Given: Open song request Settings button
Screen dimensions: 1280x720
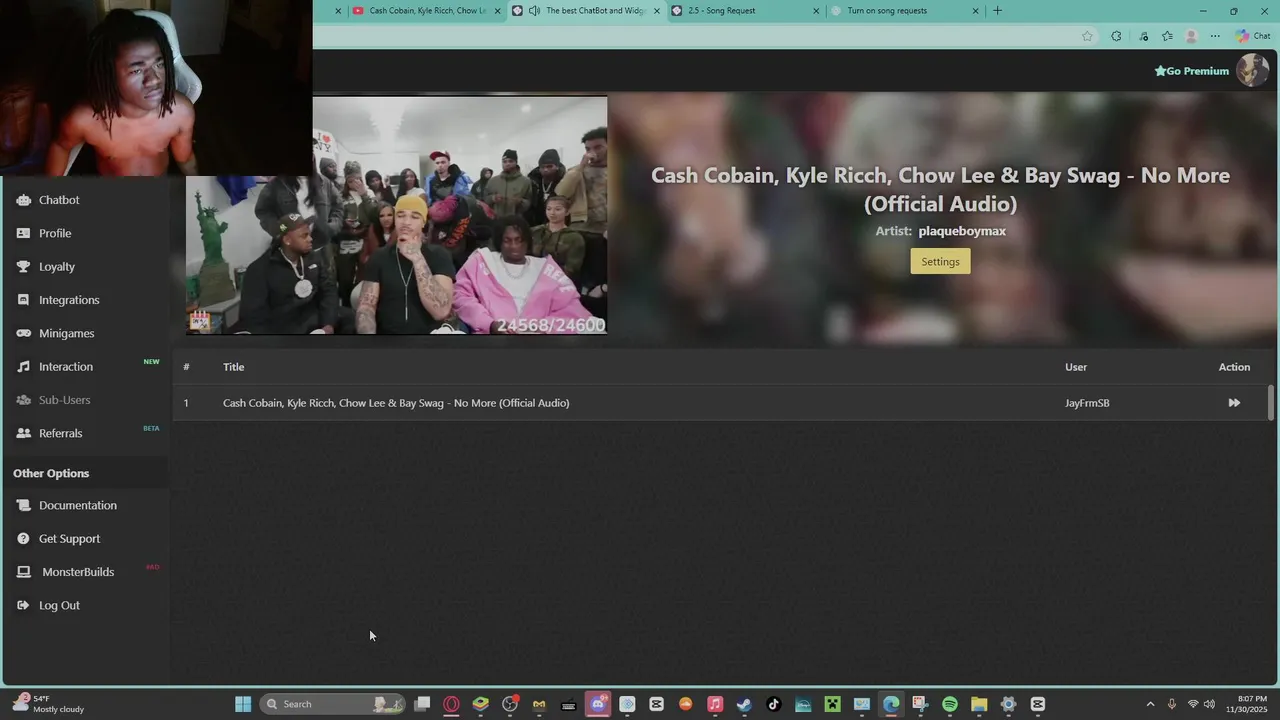Looking at the screenshot, I should coord(940,261).
